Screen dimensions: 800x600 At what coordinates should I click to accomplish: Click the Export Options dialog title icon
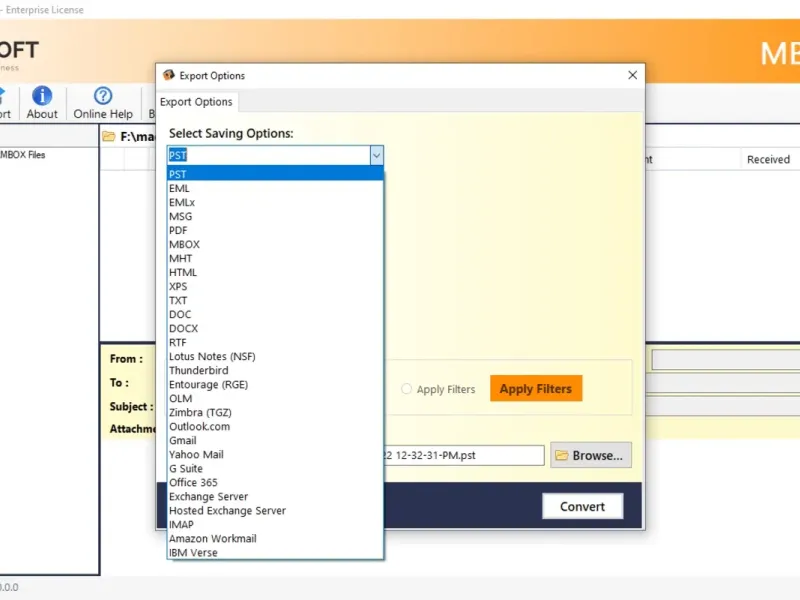(x=168, y=75)
